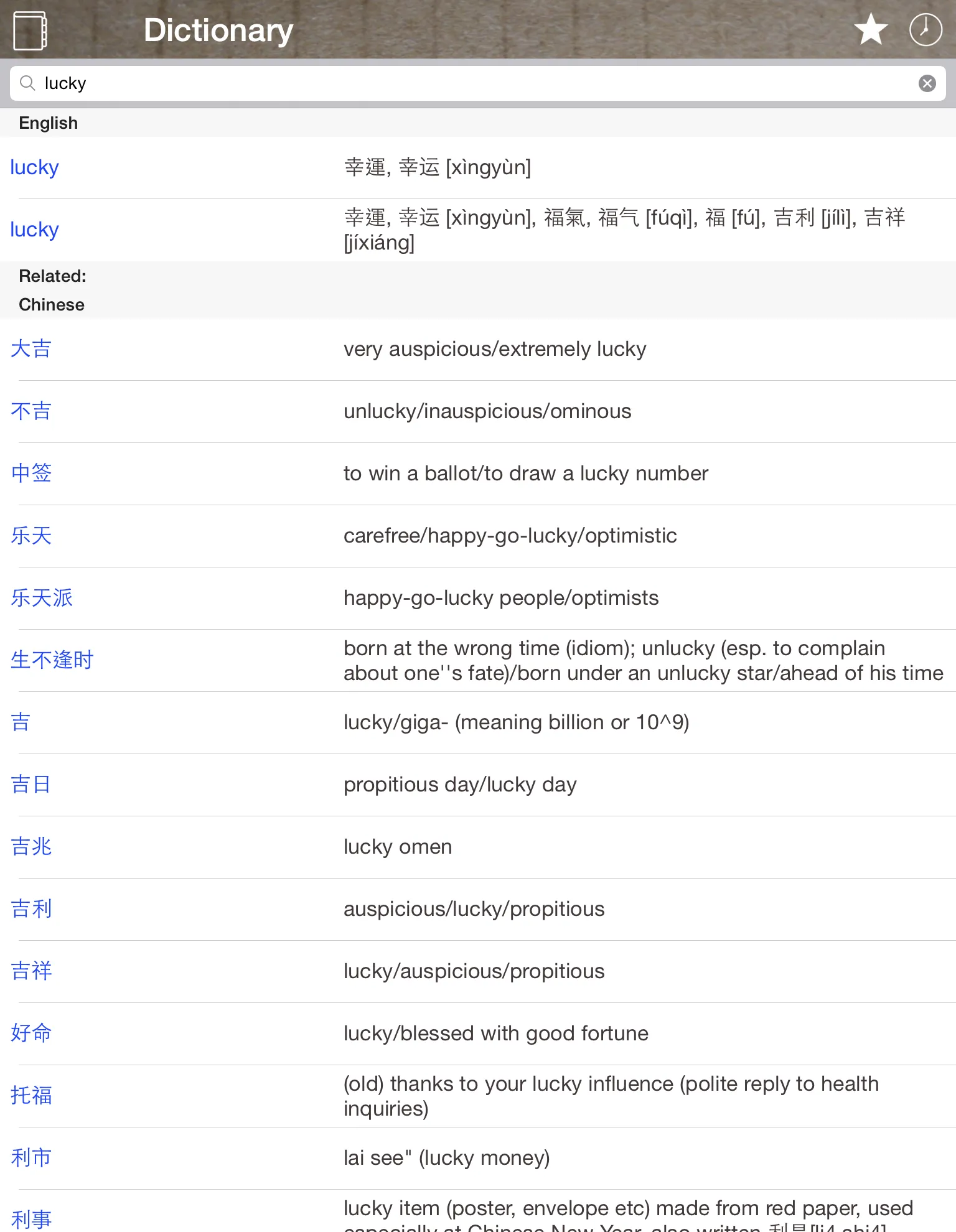The image size is (956, 1232).
Task: Select 'lucky omen' definition
Action: click(x=398, y=847)
